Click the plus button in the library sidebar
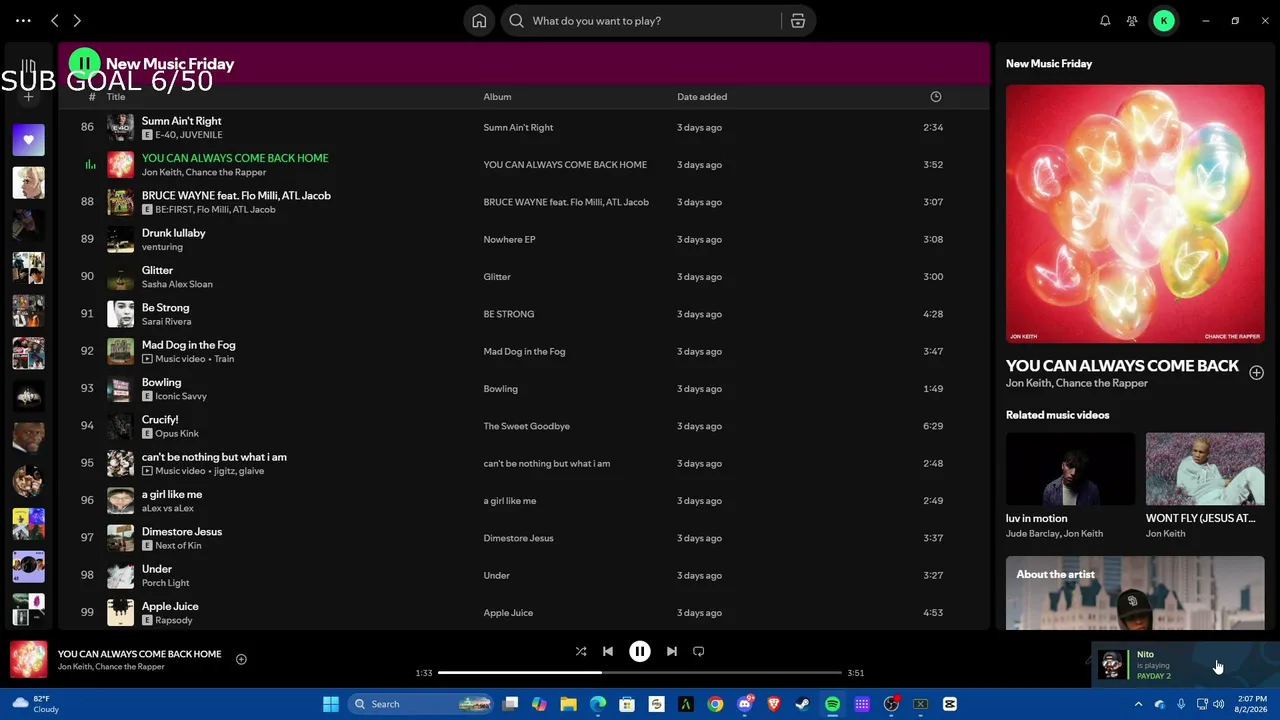Image resolution: width=1280 pixels, height=720 pixels. click(29, 97)
